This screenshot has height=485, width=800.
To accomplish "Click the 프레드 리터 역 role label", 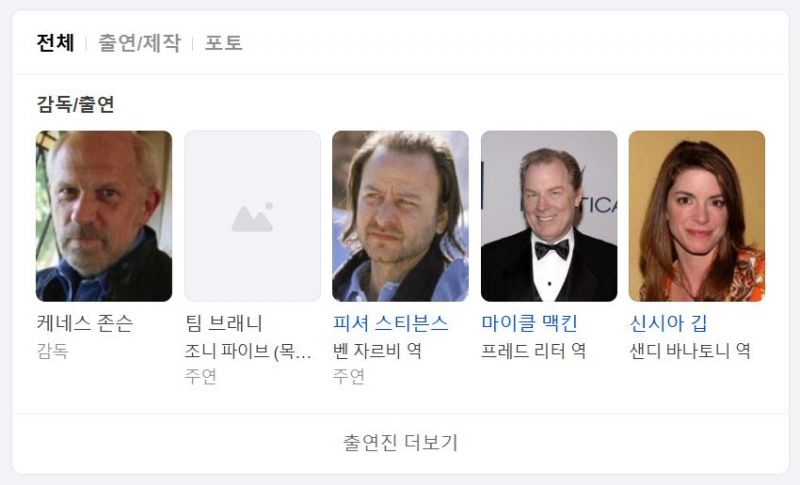I will pyautogui.click(x=533, y=351).
